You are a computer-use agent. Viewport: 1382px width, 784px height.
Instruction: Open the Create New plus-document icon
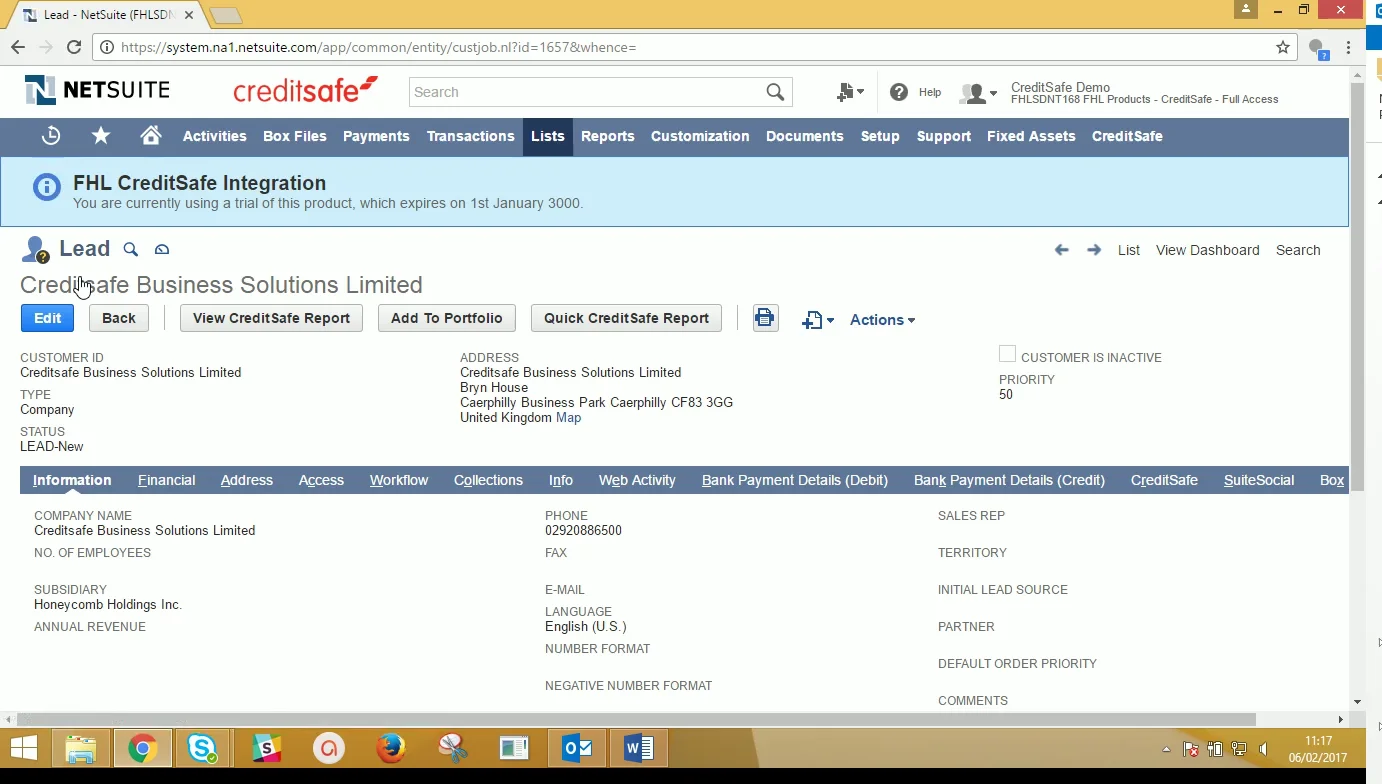pyautogui.click(x=850, y=92)
